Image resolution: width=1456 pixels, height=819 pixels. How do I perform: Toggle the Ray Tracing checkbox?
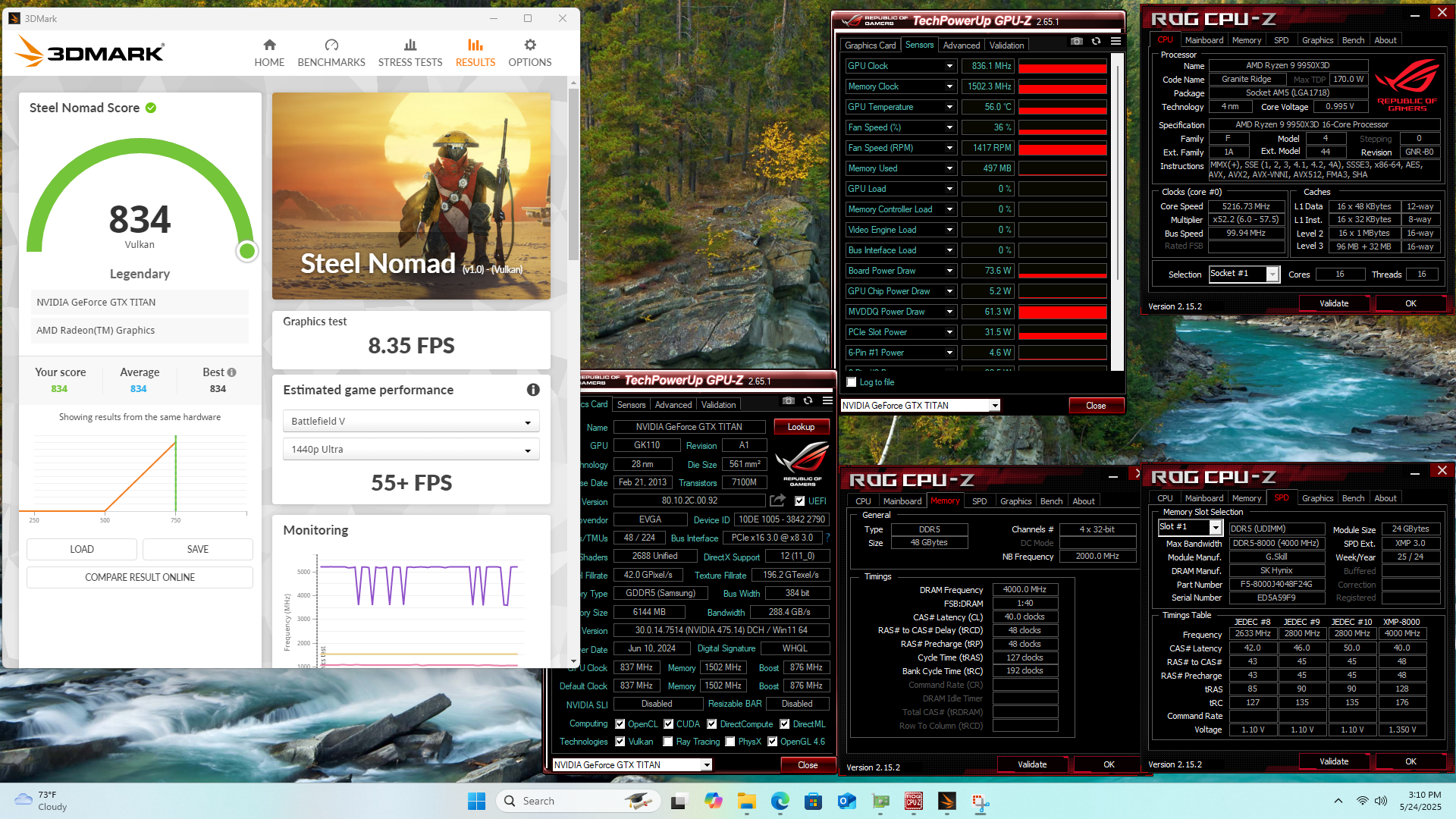(668, 742)
